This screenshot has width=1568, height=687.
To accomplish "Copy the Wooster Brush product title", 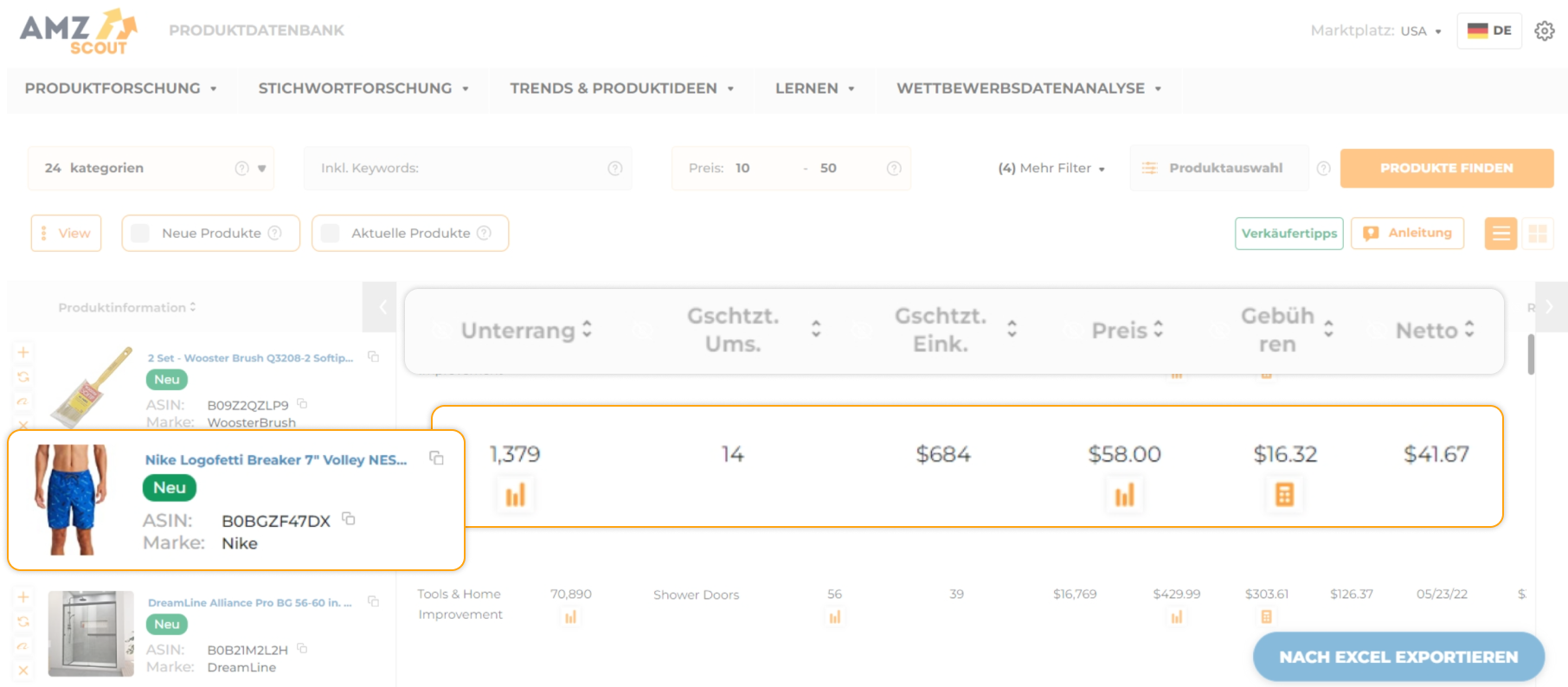I will coord(373,356).
